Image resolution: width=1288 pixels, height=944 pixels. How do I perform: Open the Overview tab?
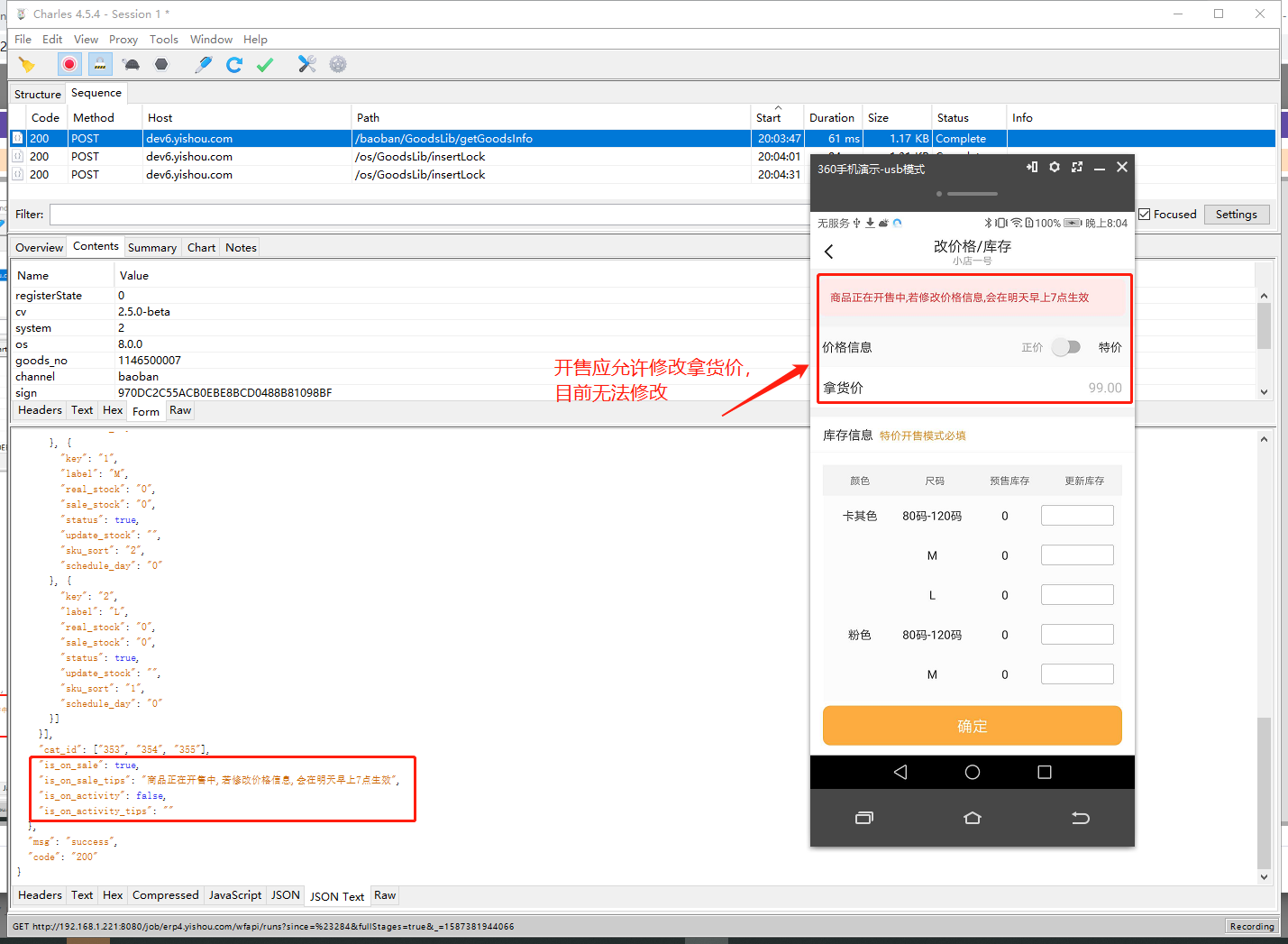pos(40,247)
